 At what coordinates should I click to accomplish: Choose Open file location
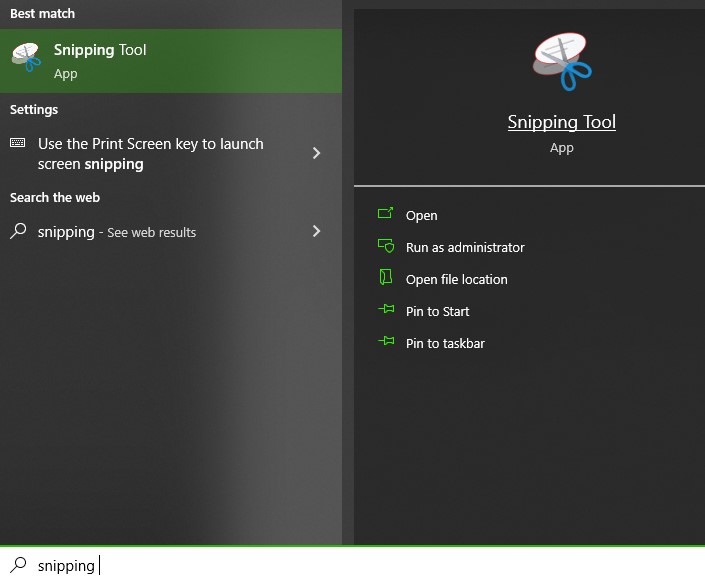(456, 279)
